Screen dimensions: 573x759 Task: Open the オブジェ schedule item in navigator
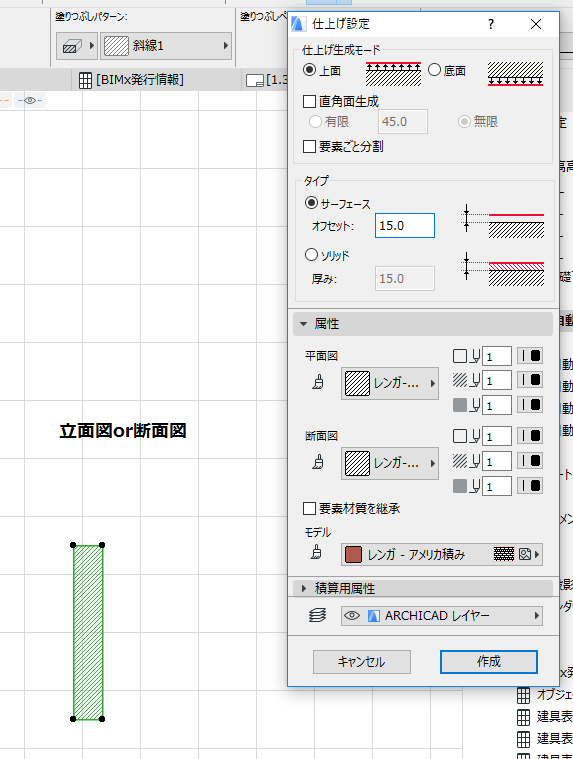pos(555,695)
